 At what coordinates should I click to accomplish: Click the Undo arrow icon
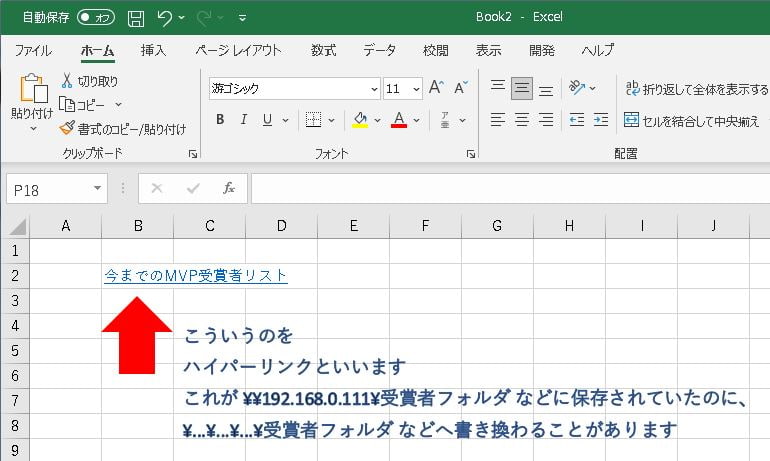tap(165, 18)
